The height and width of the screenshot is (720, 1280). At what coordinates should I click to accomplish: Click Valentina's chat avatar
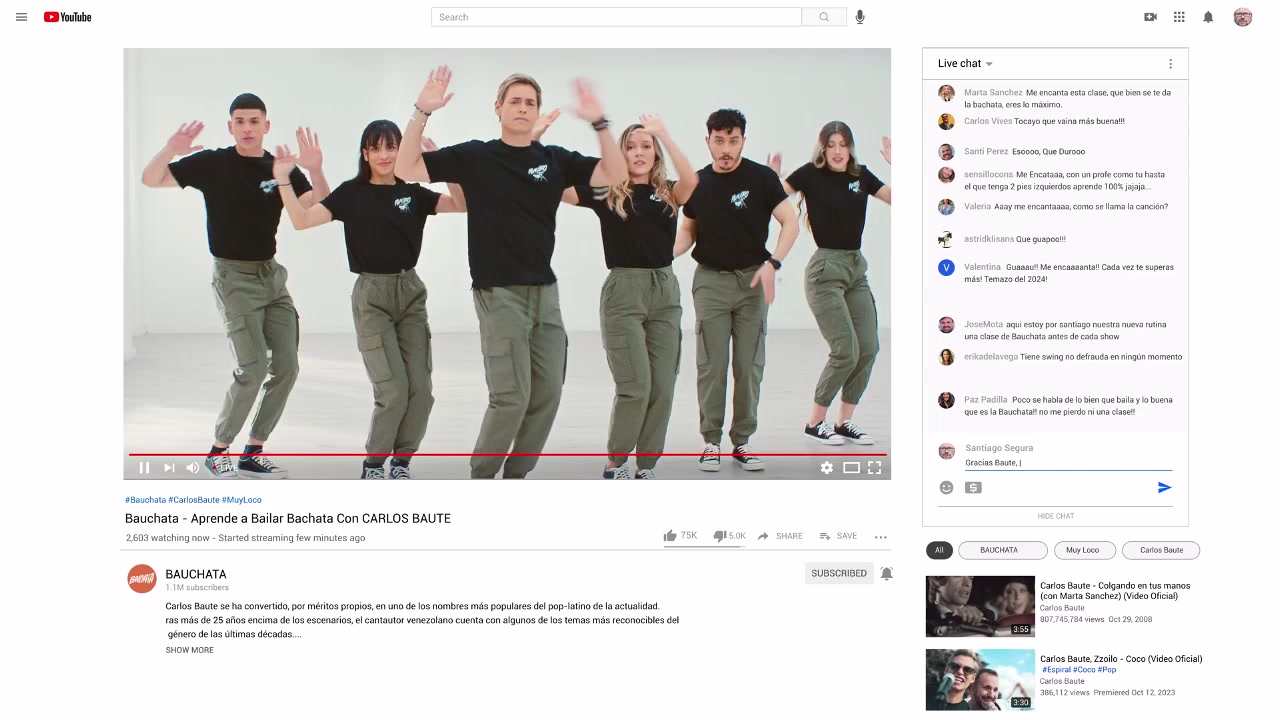946,268
